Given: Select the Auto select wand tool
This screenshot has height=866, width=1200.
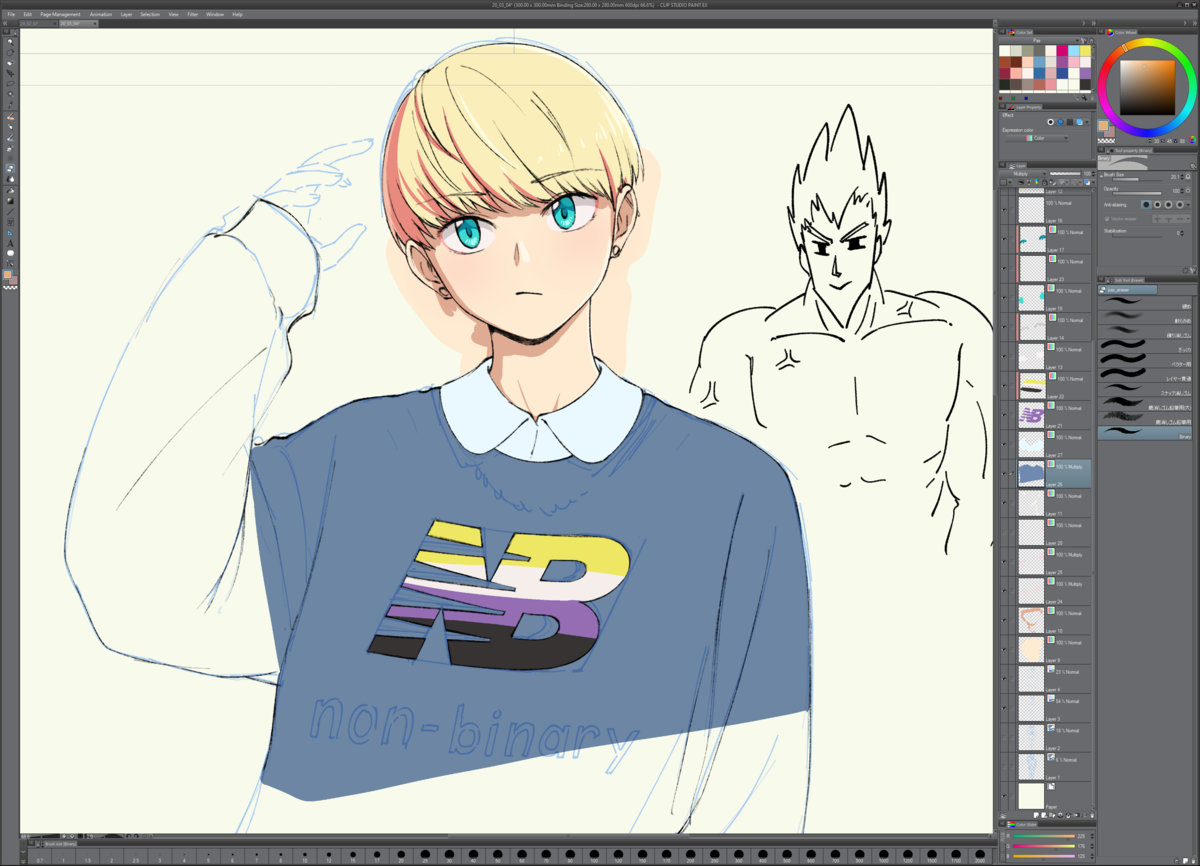Looking at the screenshot, I should click(10, 95).
